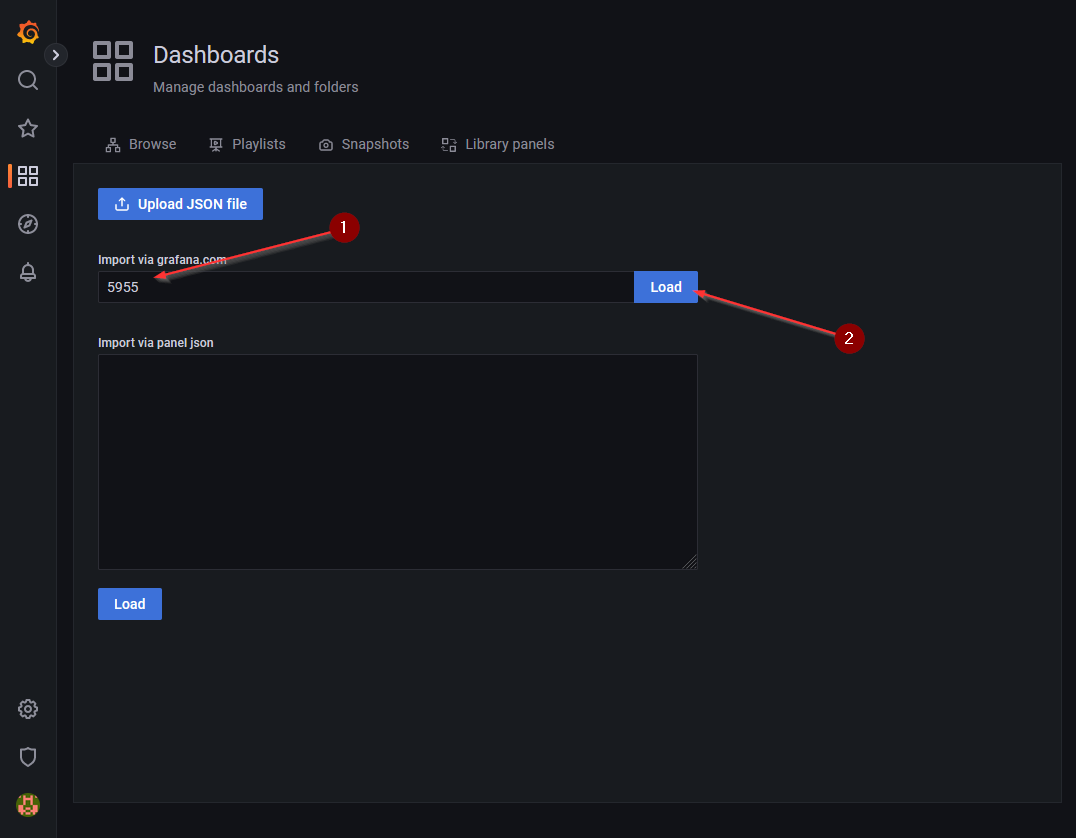
Task: Click the Grafana logo home icon
Action: point(28,32)
